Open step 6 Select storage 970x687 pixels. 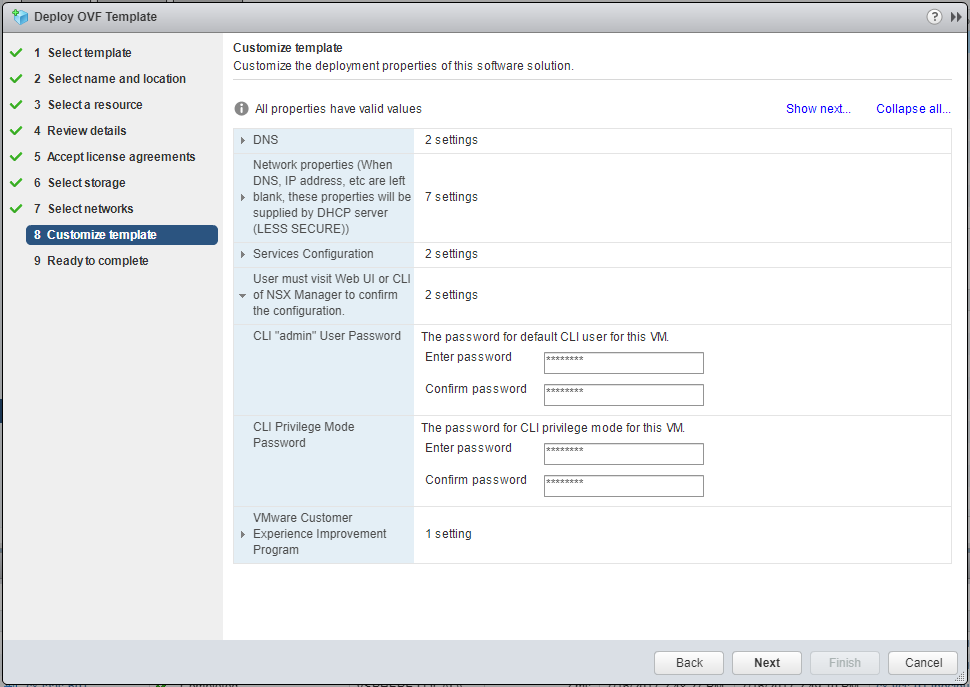pyautogui.click(x=86, y=183)
